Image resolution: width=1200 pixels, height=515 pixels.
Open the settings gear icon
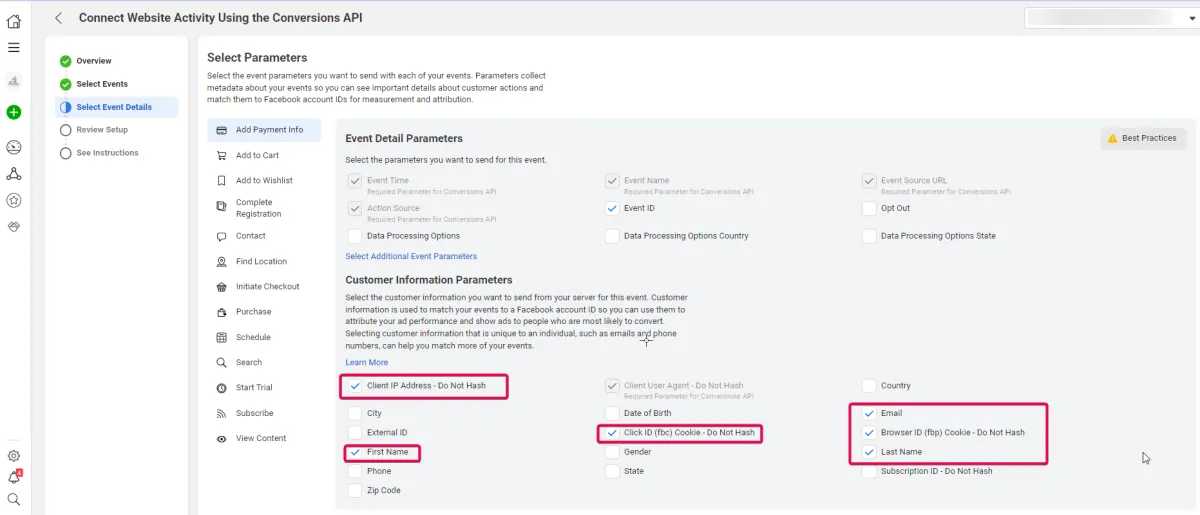14,456
